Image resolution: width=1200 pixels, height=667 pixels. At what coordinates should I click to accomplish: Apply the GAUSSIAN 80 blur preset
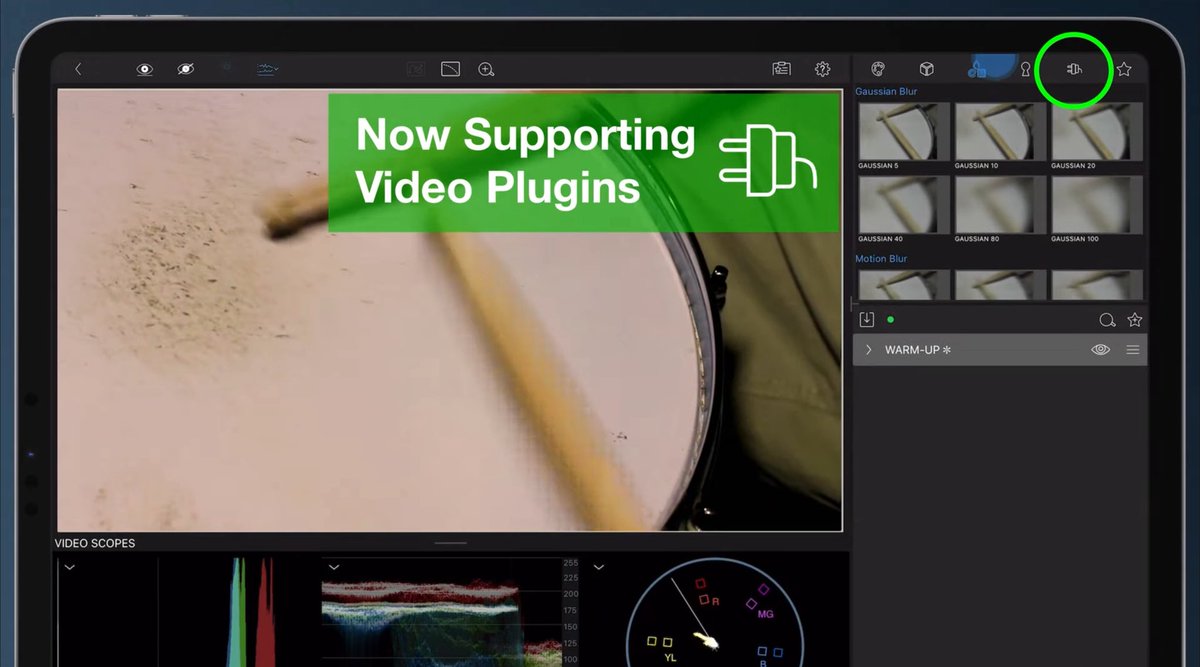(1001, 205)
